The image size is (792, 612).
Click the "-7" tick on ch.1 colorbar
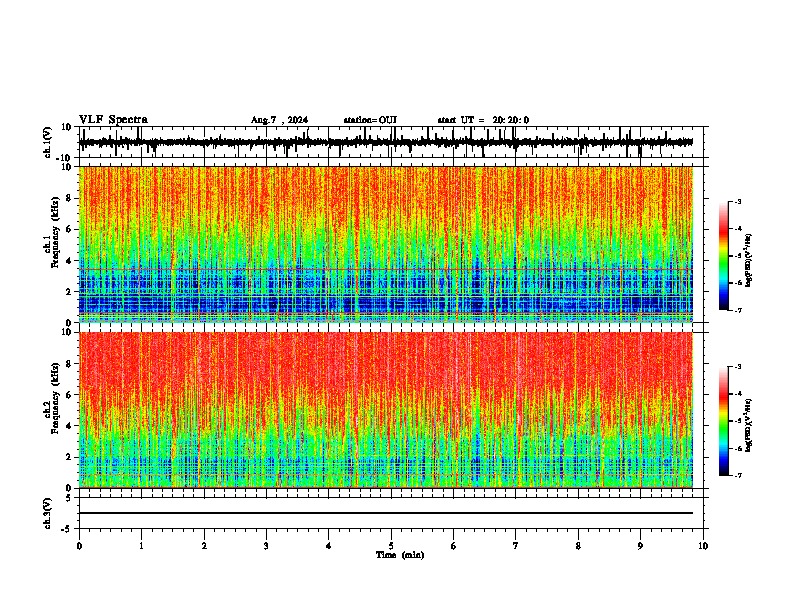point(737,310)
